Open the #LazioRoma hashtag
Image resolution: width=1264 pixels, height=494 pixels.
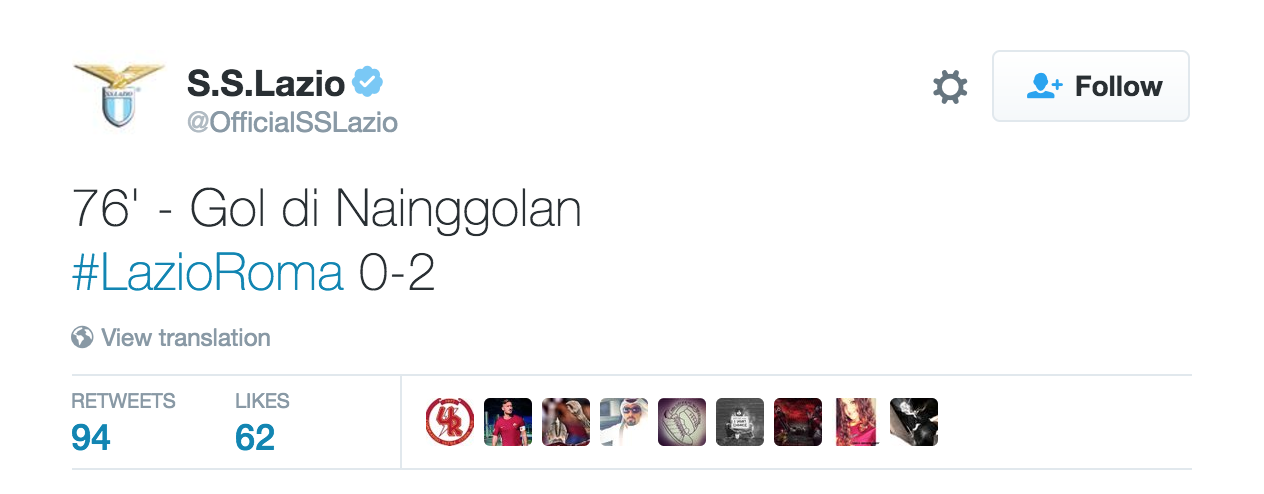[x=208, y=272]
